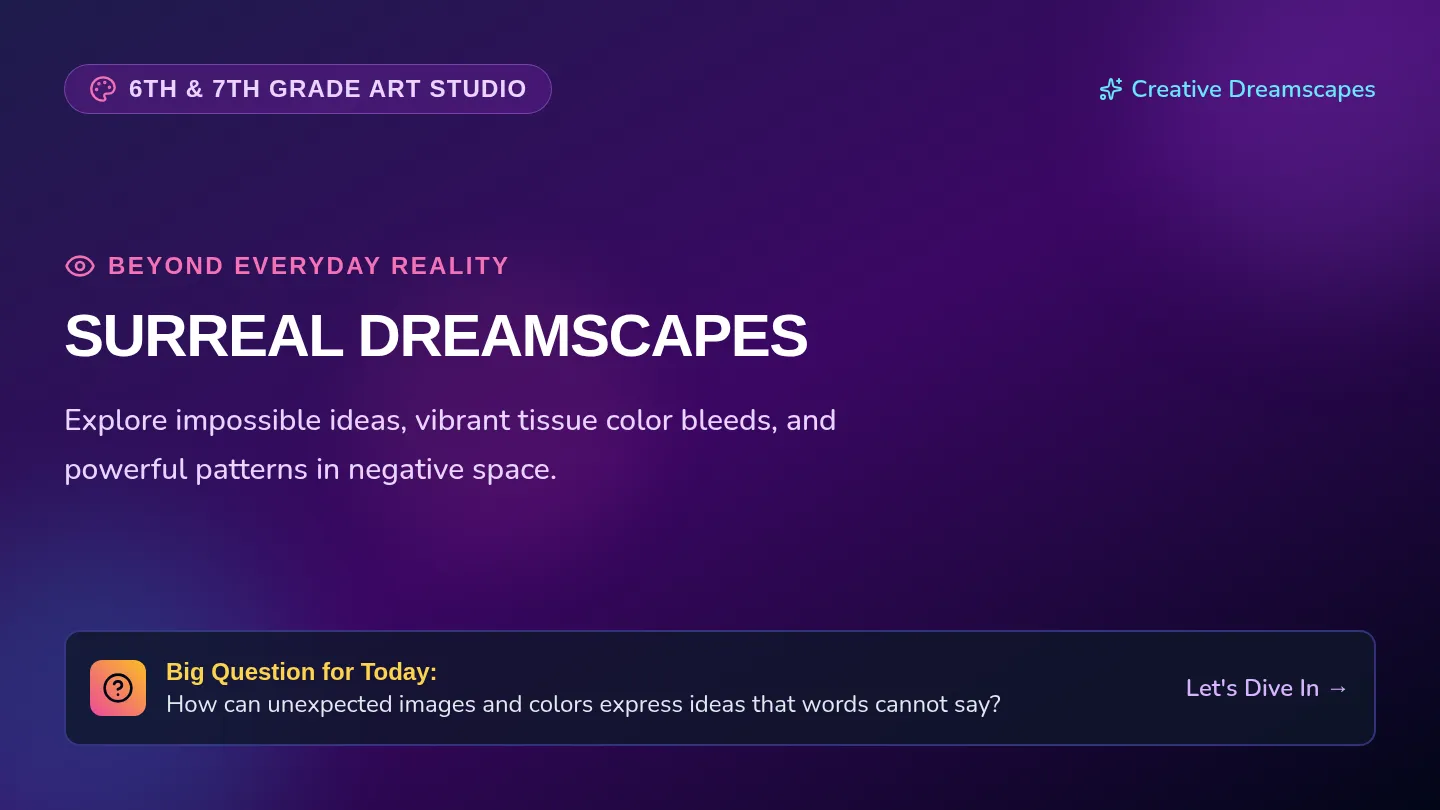Click the question about unexpected images and colors

pyautogui.click(x=583, y=704)
